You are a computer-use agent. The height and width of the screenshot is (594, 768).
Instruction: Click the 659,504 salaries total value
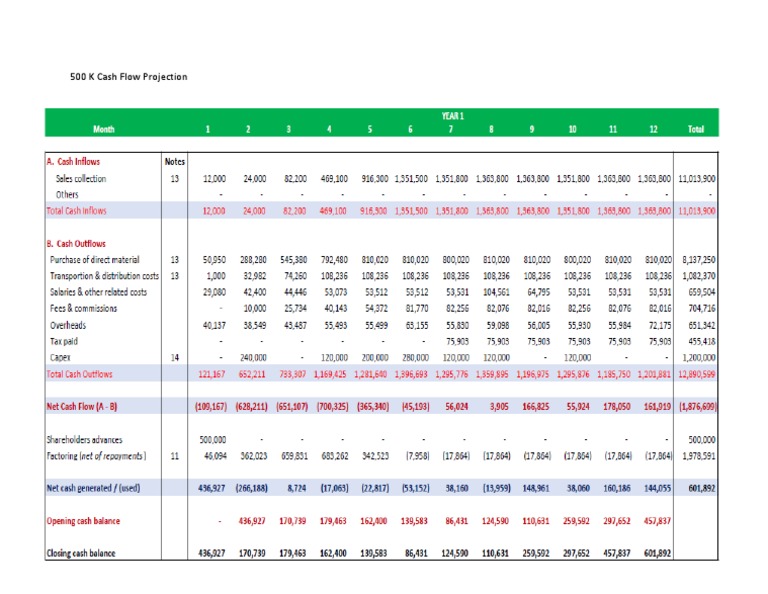(702, 292)
